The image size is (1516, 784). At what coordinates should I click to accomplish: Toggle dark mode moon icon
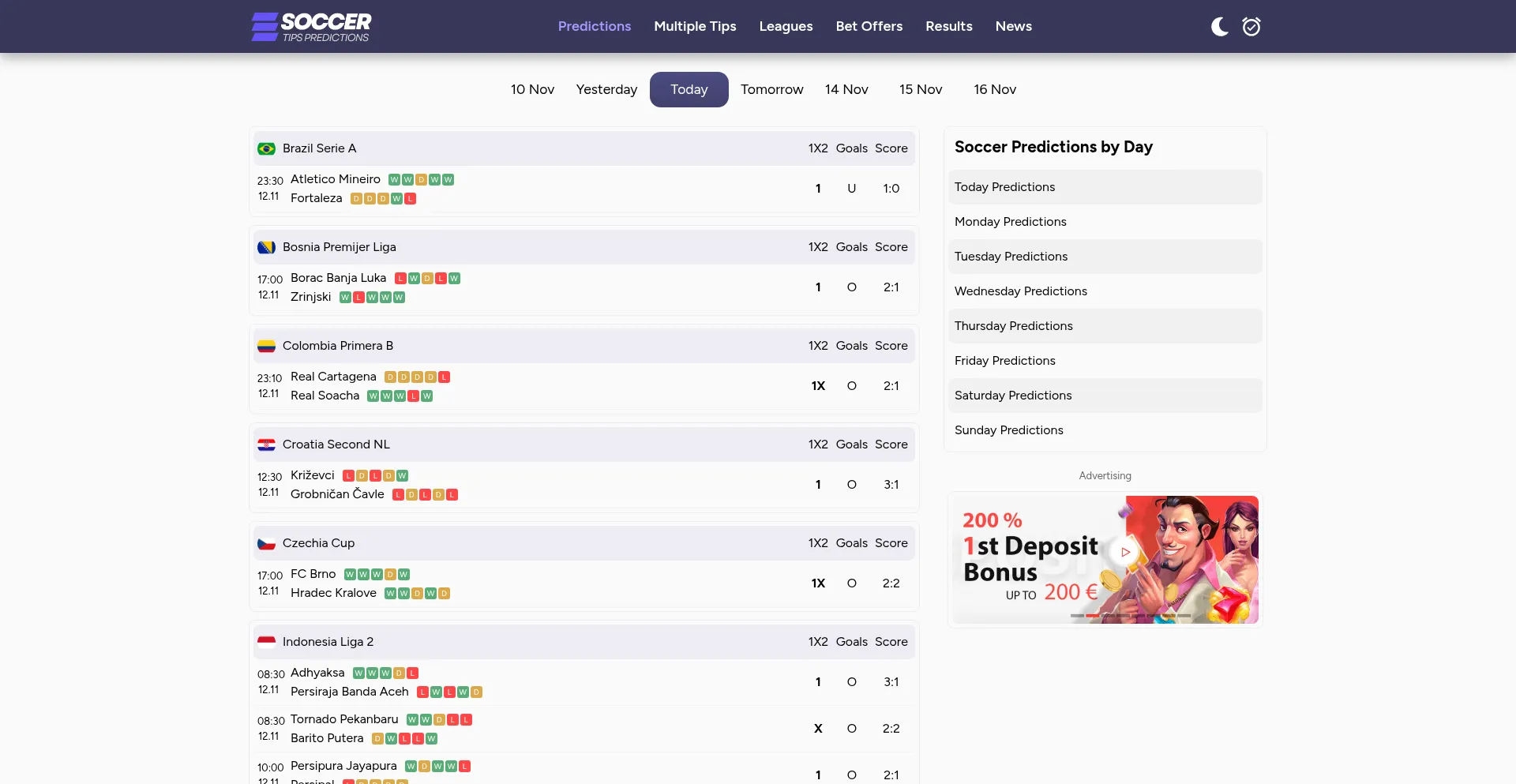point(1219,27)
